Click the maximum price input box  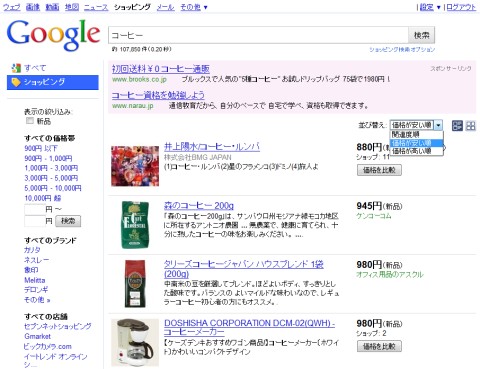click(x=35, y=221)
